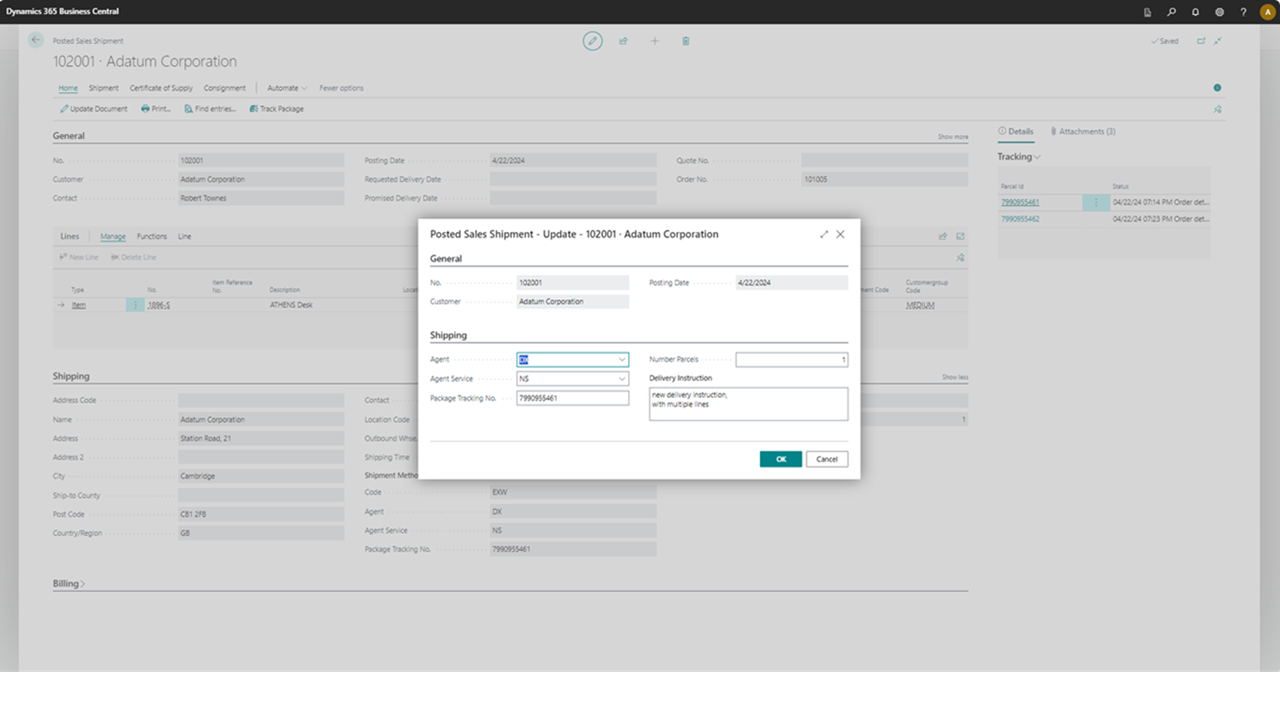Click the delete trash can icon

pos(685,41)
